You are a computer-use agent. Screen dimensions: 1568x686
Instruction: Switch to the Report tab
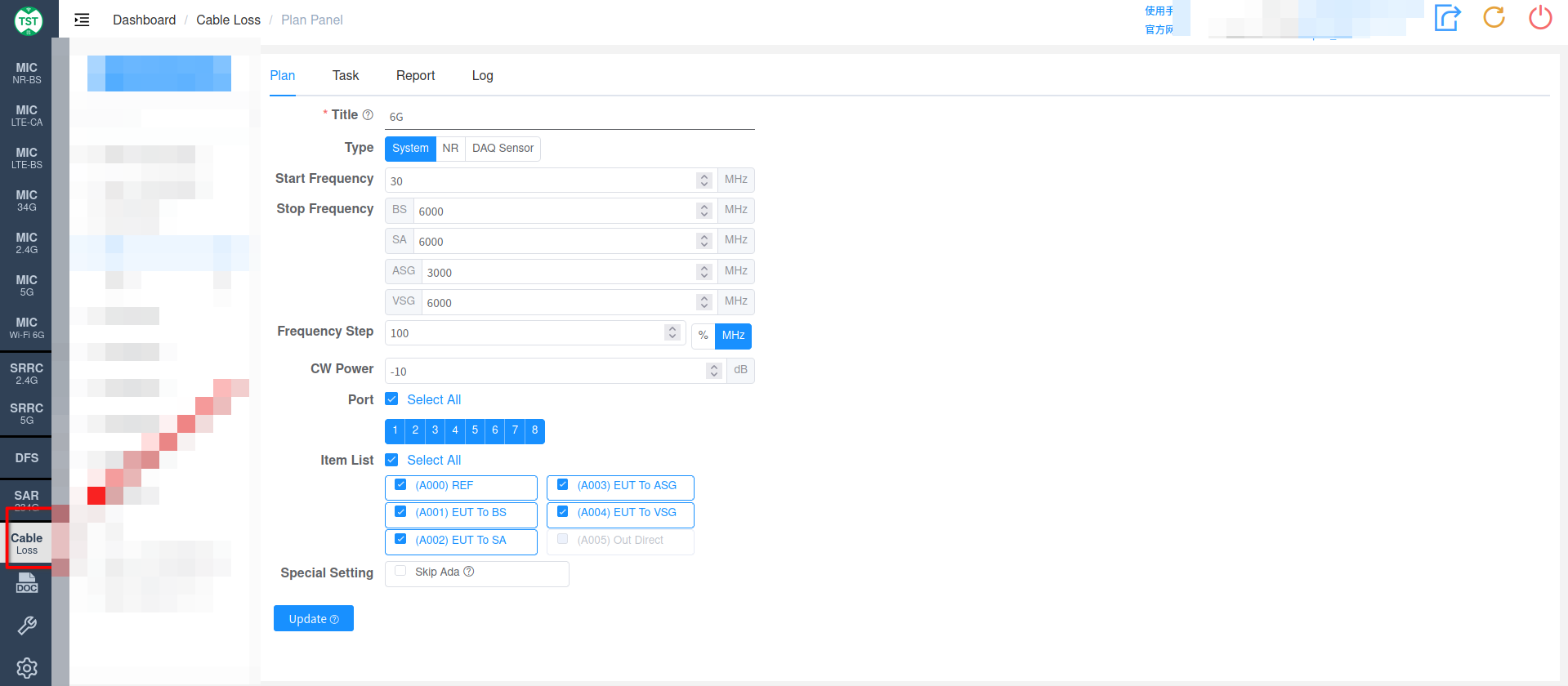point(415,75)
